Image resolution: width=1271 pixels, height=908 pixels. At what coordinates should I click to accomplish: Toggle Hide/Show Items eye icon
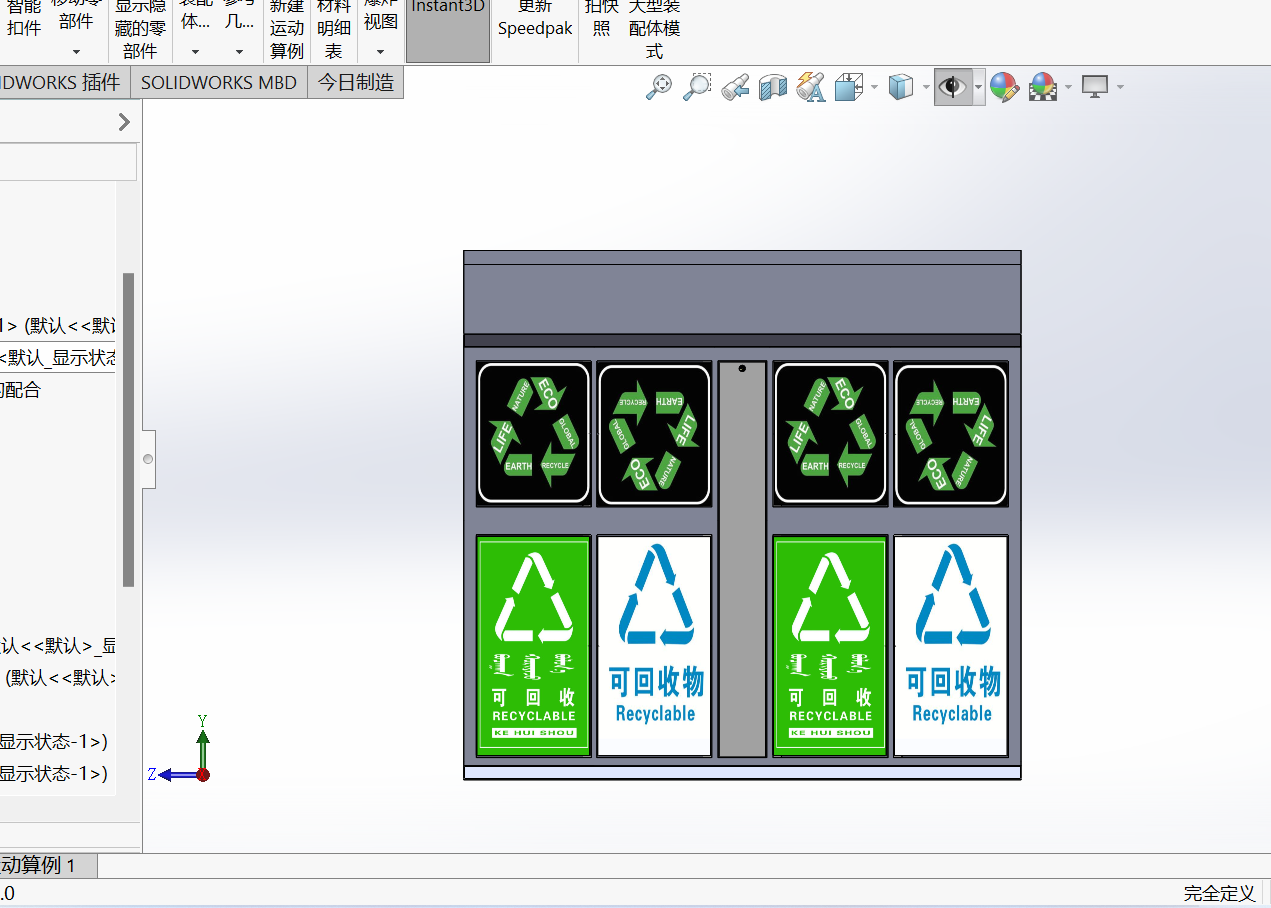tap(953, 87)
